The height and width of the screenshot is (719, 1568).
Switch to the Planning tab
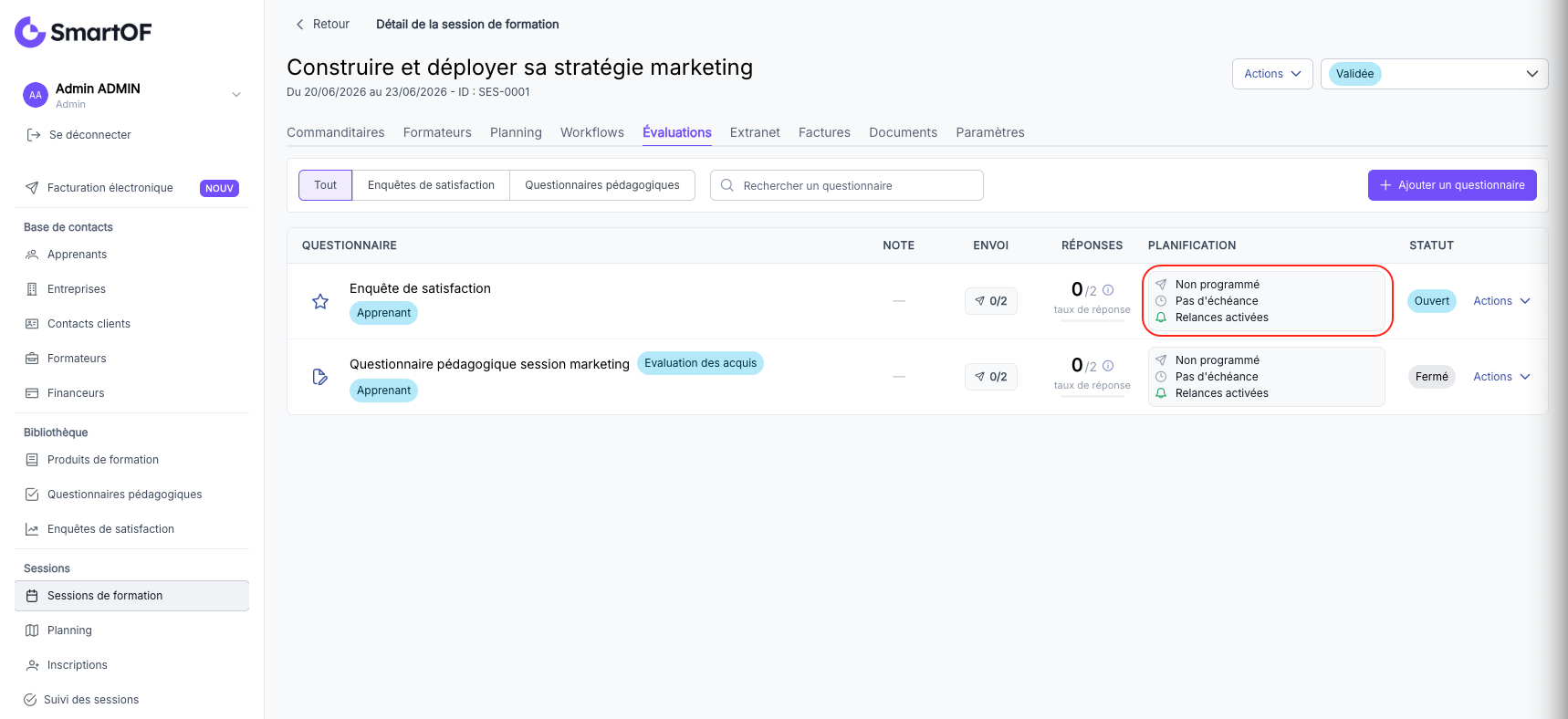[x=516, y=132]
